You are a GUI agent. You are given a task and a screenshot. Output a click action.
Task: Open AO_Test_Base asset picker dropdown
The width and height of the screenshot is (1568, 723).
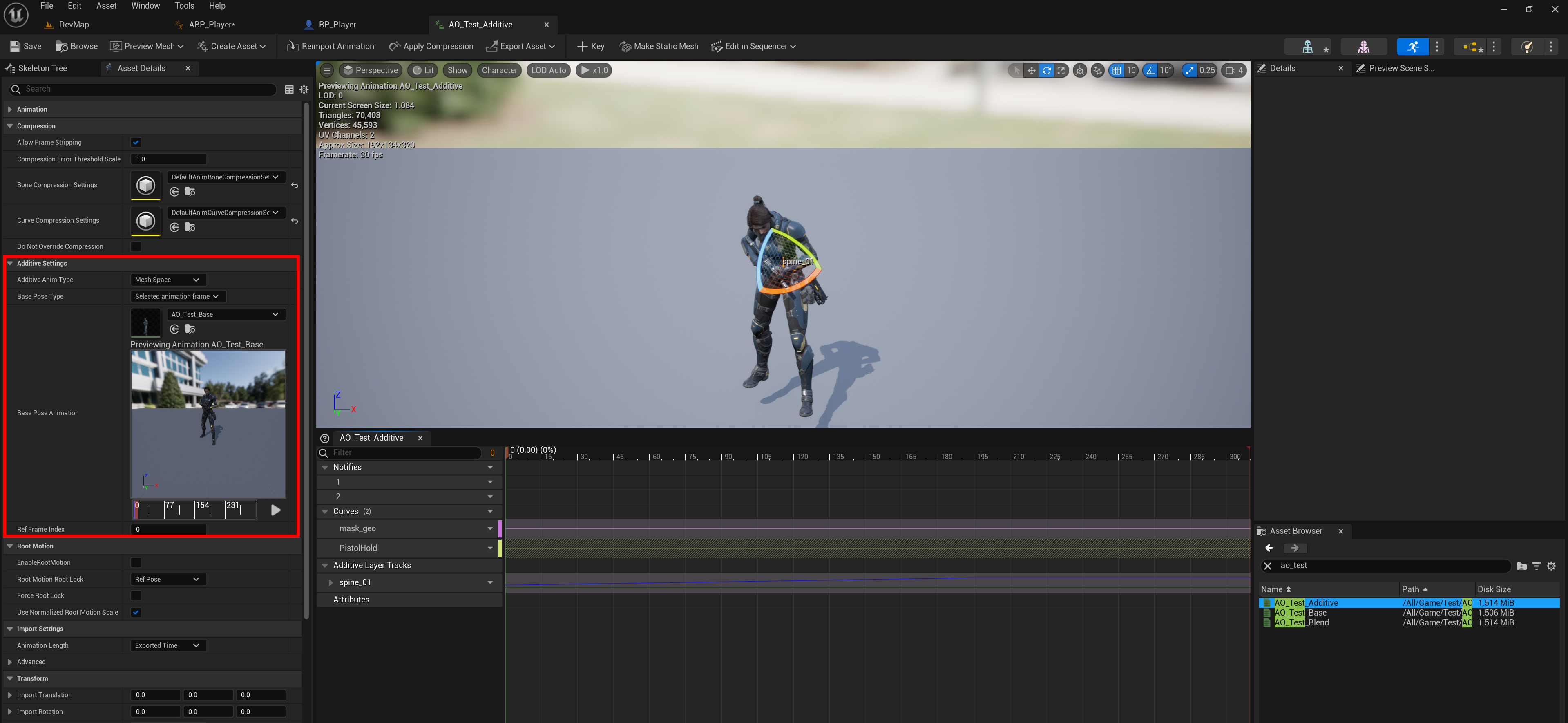point(226,315)
